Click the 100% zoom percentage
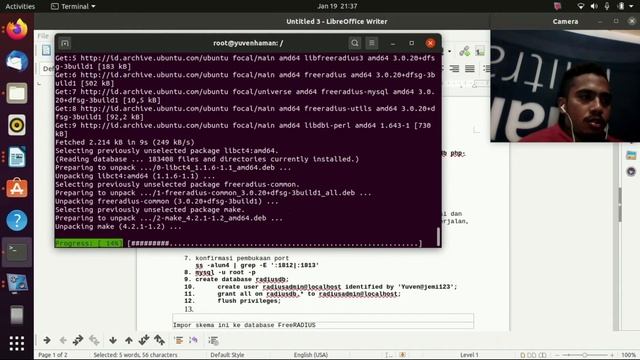The height and width of the screenshot is (360, 640). click(629, 355)
